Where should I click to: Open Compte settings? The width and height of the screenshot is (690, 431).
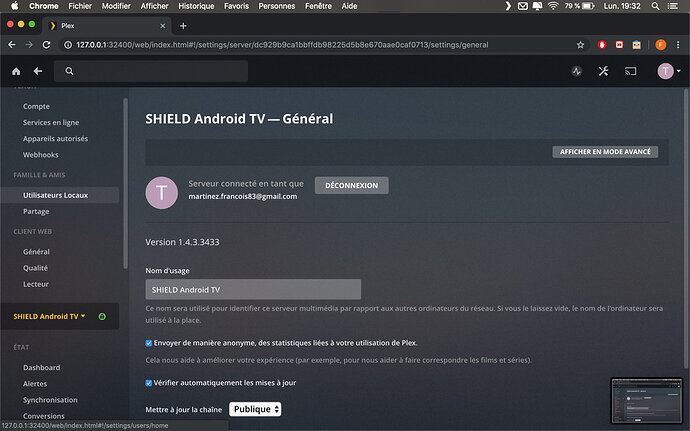pyautogui.click(x=36, y=106)
